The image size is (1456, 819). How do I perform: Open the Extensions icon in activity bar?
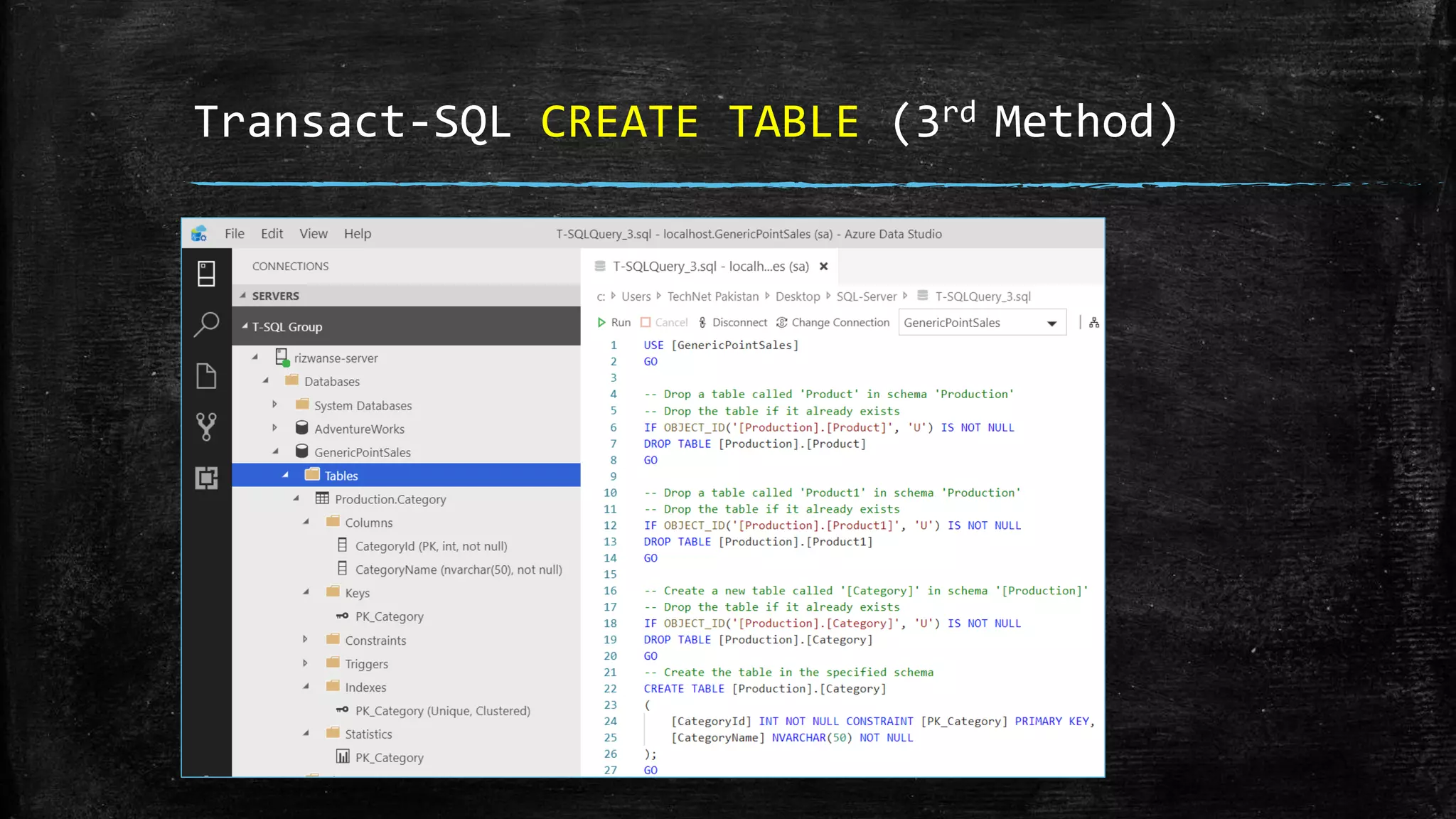[x=206, y=478]
